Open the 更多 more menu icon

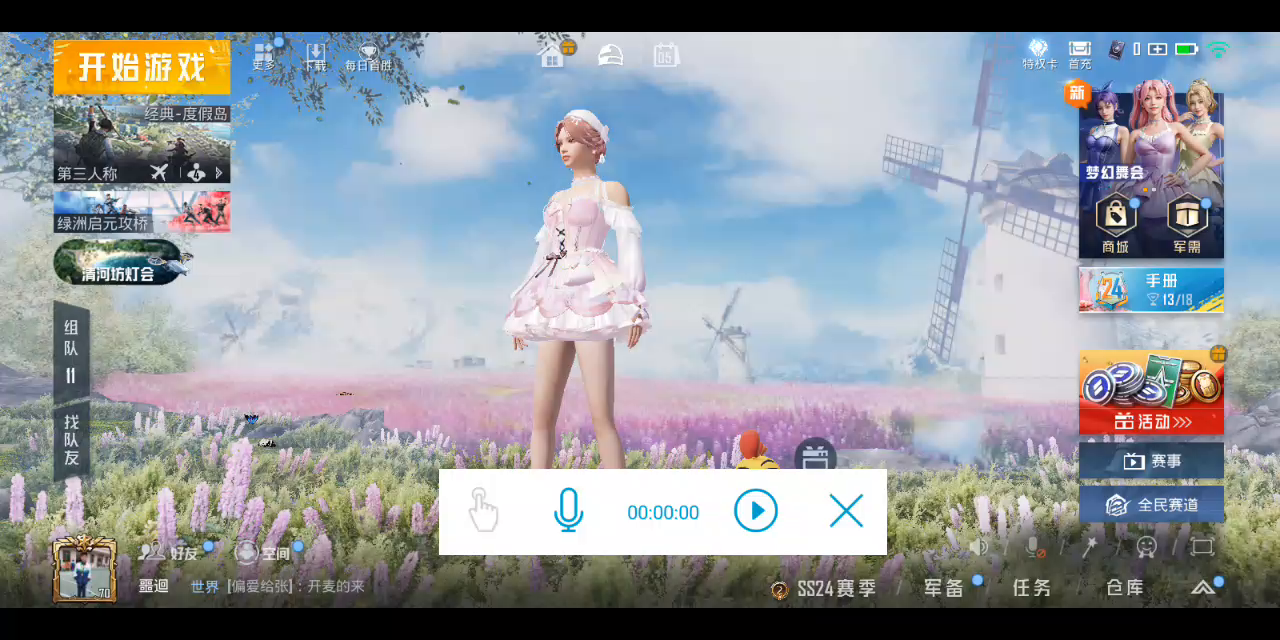click(x=264, y=55)
